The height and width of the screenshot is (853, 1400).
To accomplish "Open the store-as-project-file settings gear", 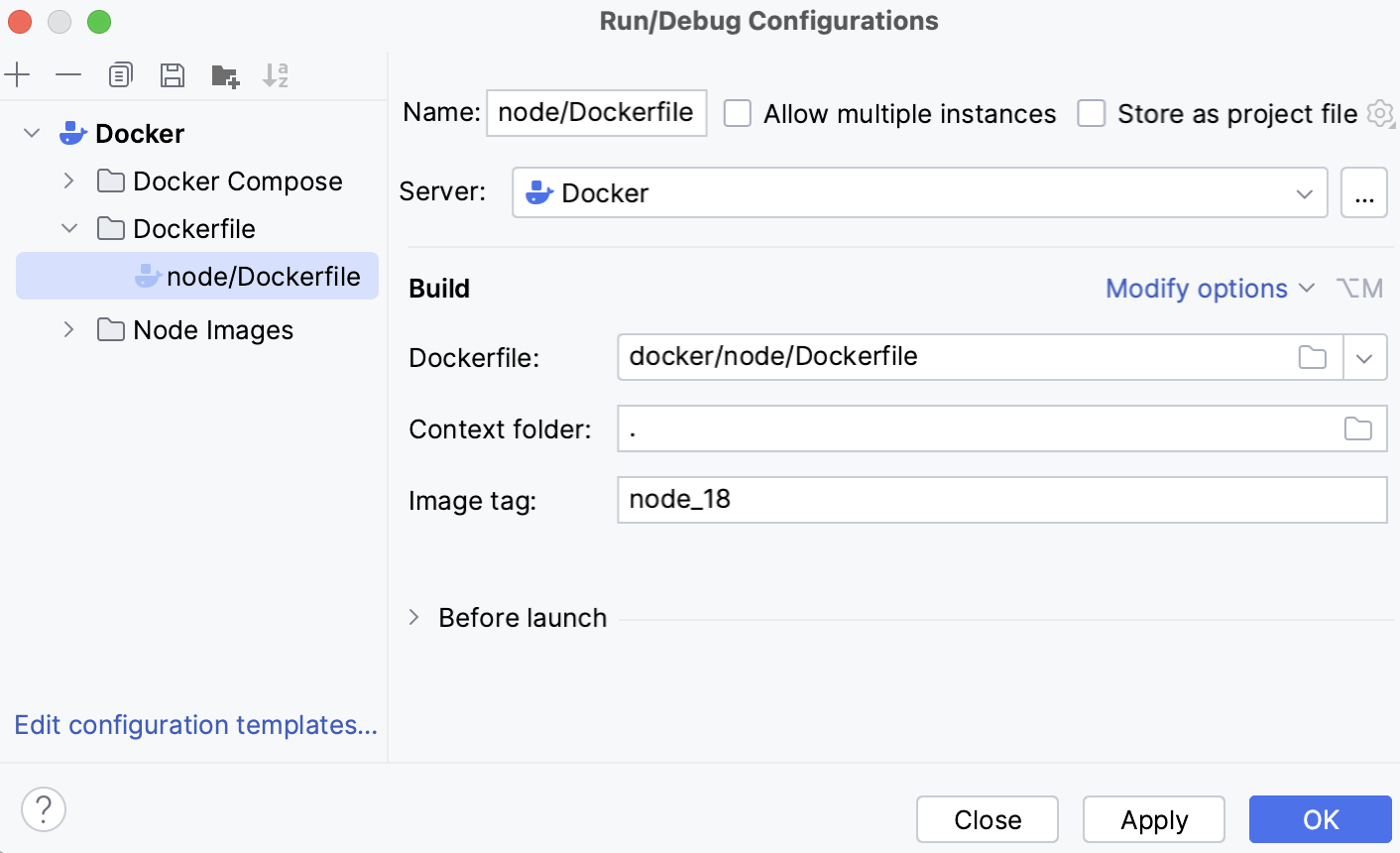I will coord(1380,113).
